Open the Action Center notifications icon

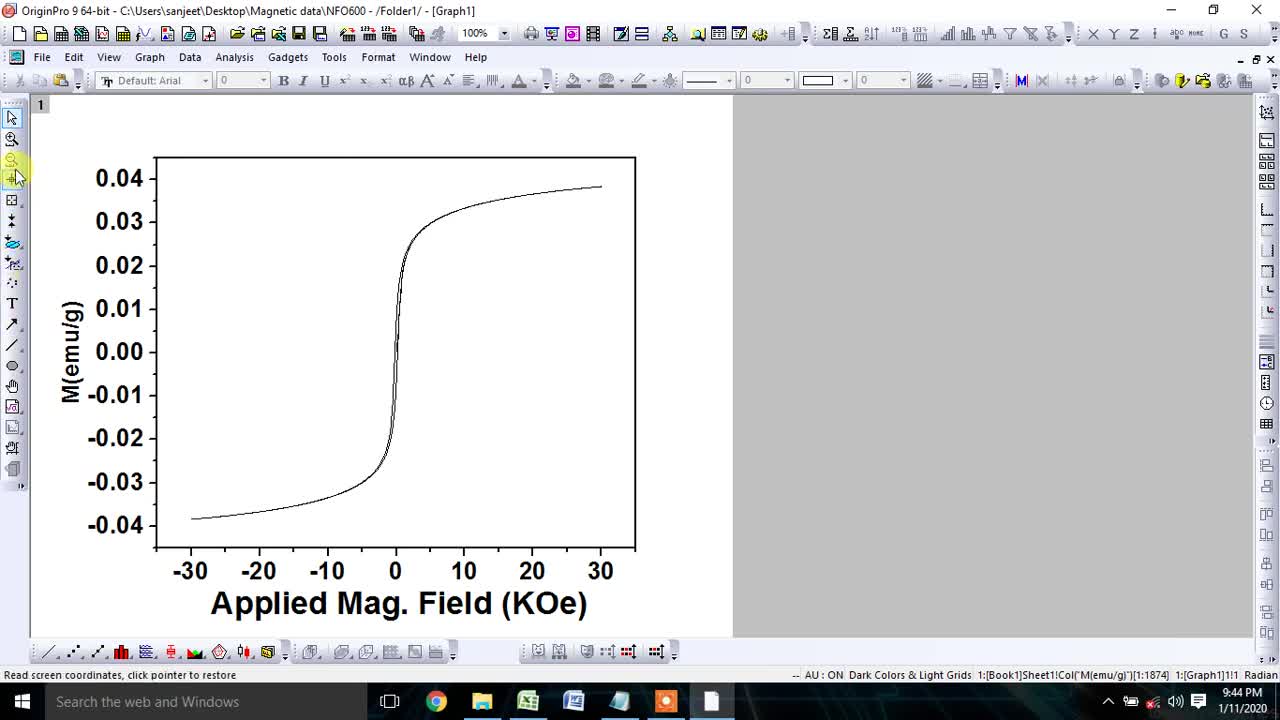click(x=1198, y=701)
